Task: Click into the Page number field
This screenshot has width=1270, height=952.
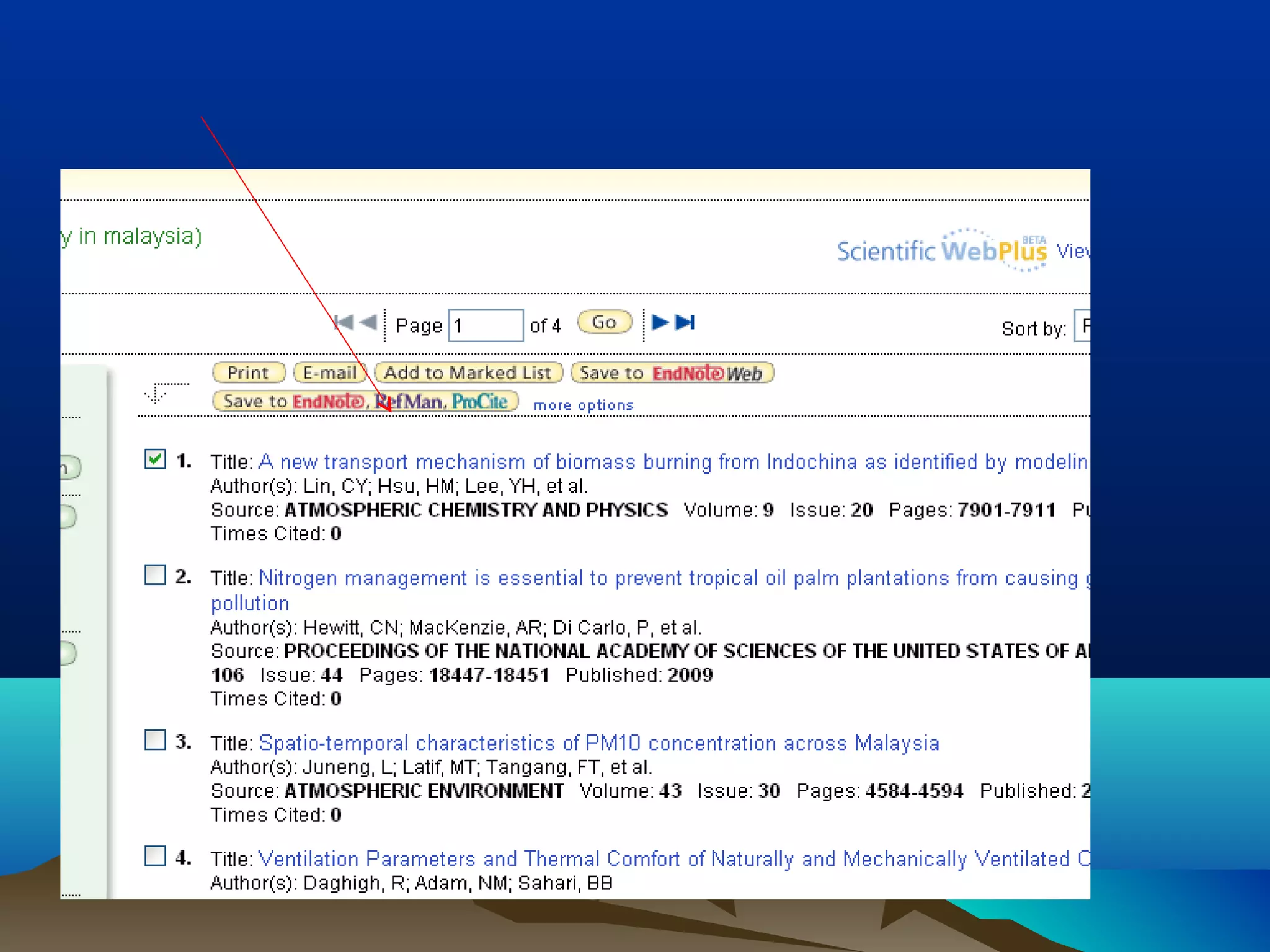Action: 486,325
